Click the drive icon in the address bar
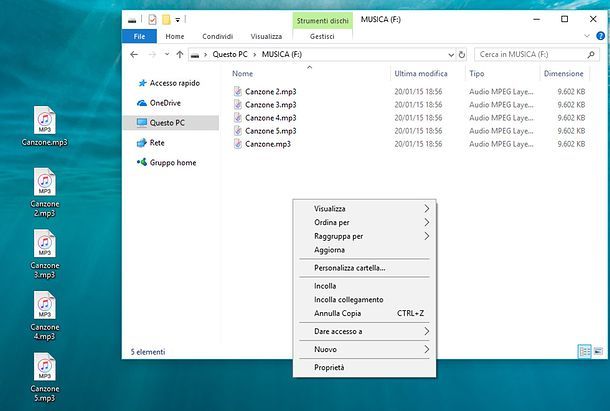This screenshot has height=411, width=610. tap(195, 55)
